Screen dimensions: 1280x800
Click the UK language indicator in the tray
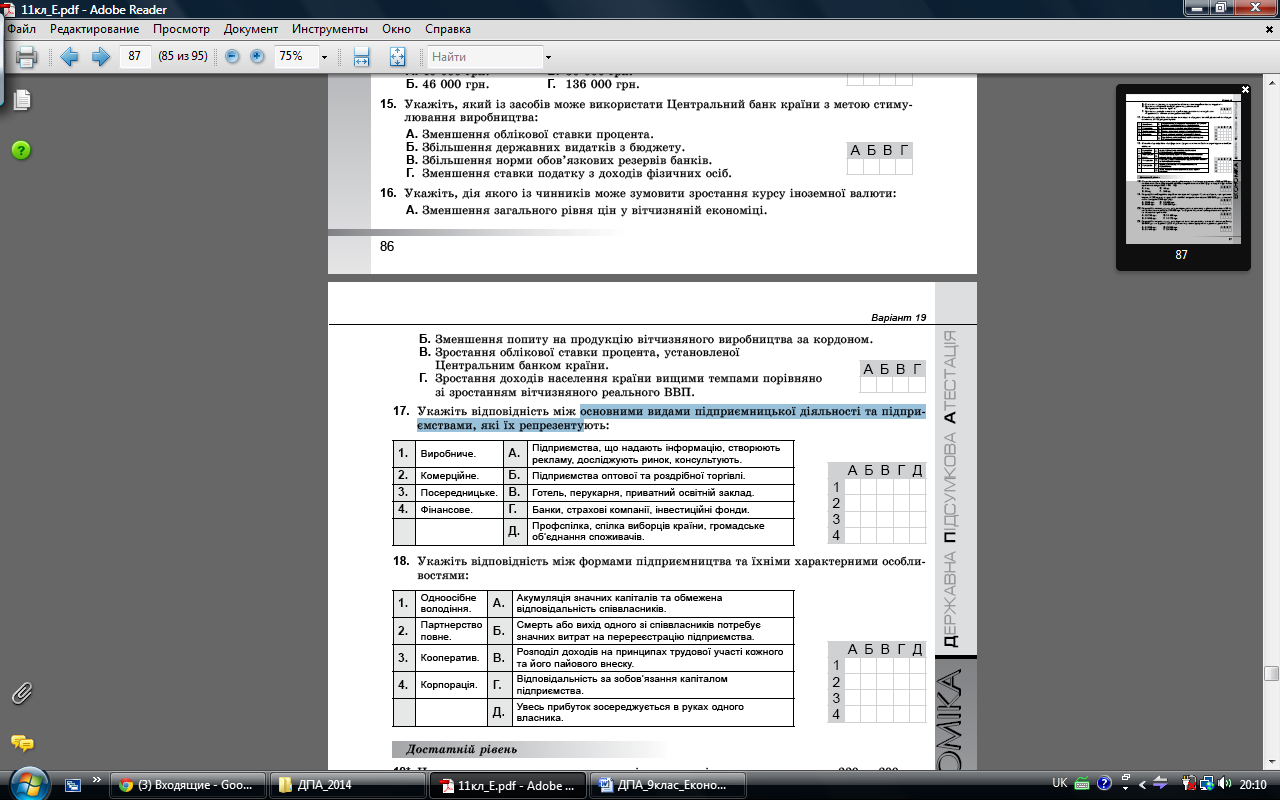[x=1060, y=784]
